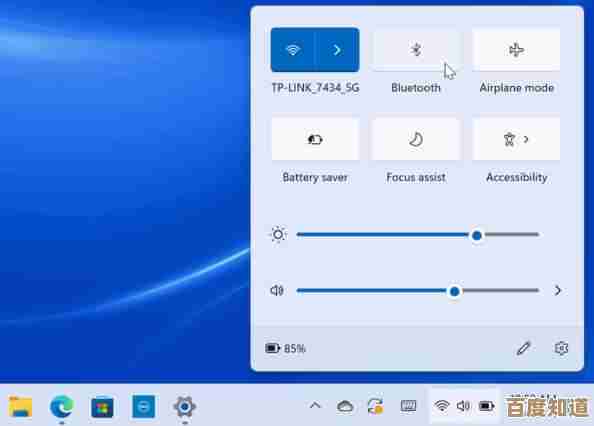Edit quick settings with the pencil icon

(x=524, y=348)
